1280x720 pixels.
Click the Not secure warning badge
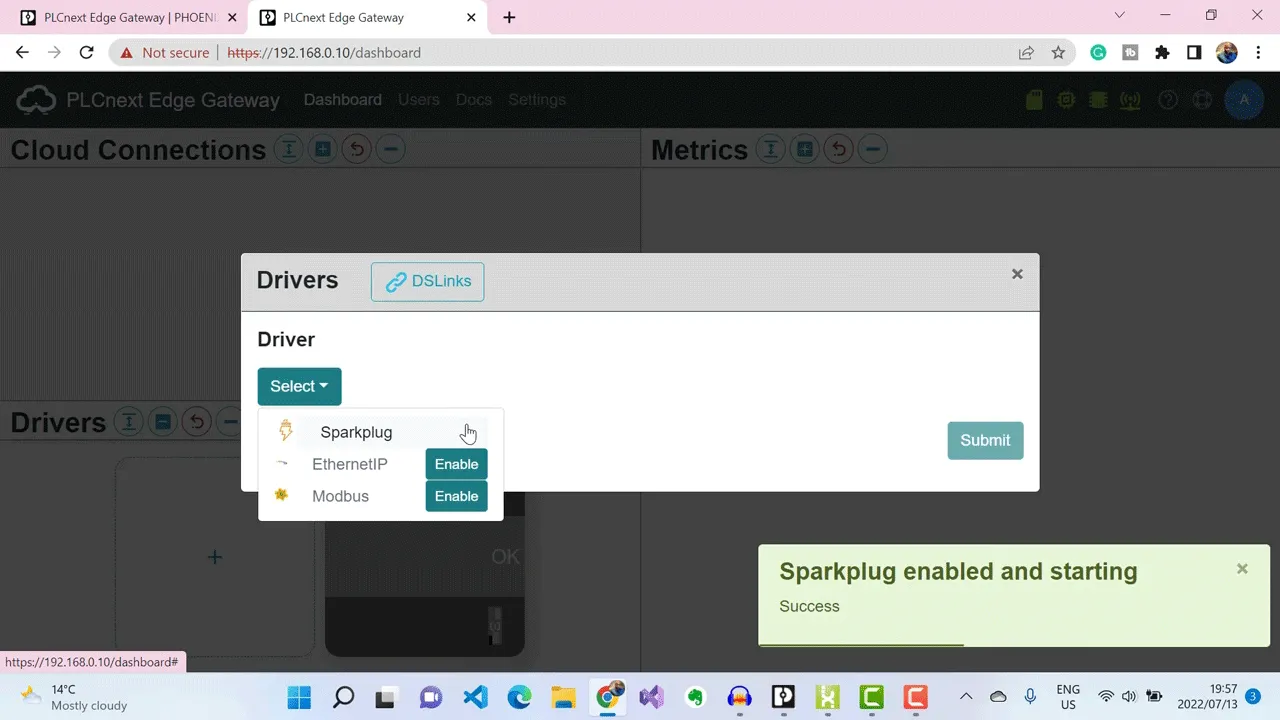pyautogui.click(x=165, y=53)
